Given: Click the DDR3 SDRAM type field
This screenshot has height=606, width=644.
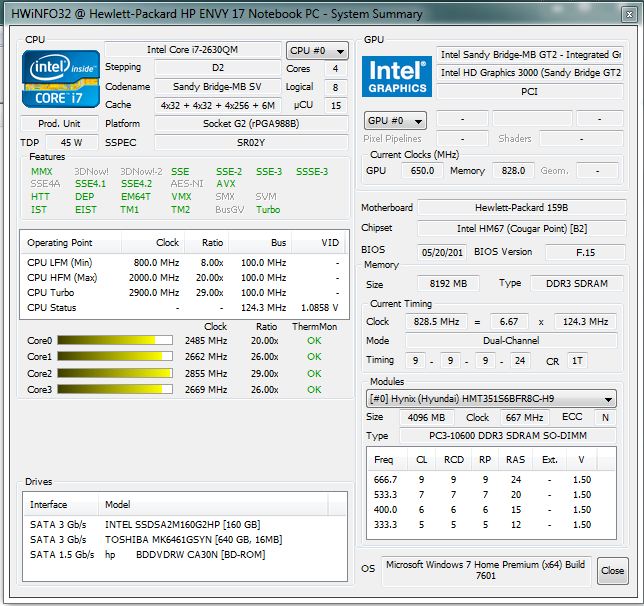Looking at the screenshot, I should [x=577, y=283].
